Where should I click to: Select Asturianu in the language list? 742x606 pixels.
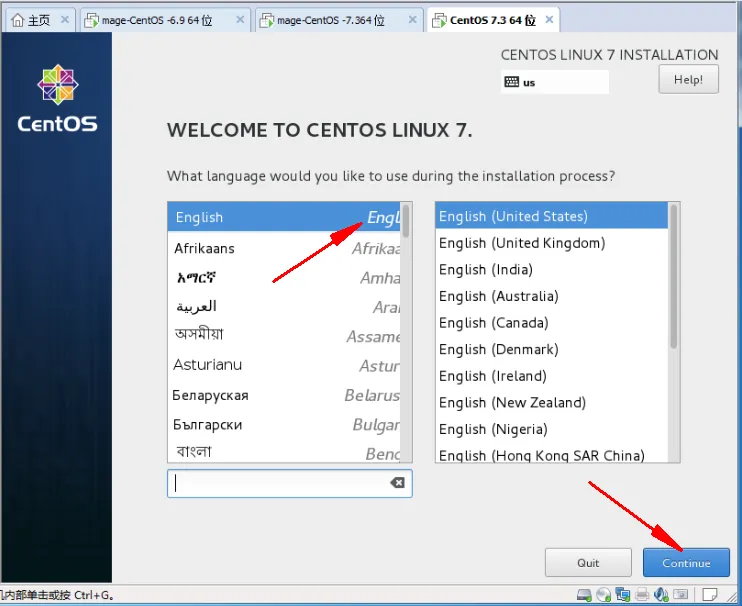tap(284, 365)
